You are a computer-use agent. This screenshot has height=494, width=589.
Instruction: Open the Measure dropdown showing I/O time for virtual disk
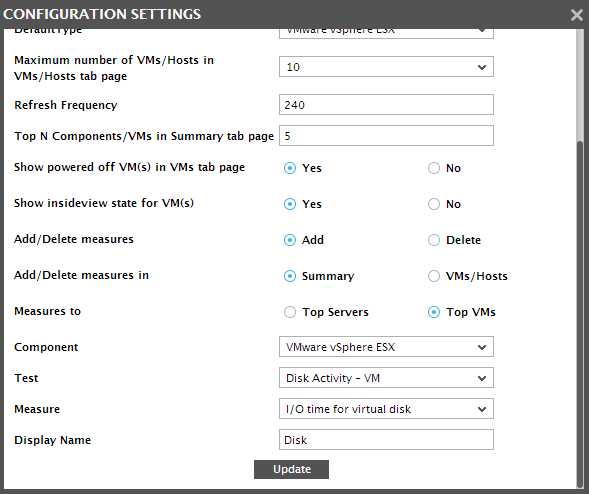(386, 409)
